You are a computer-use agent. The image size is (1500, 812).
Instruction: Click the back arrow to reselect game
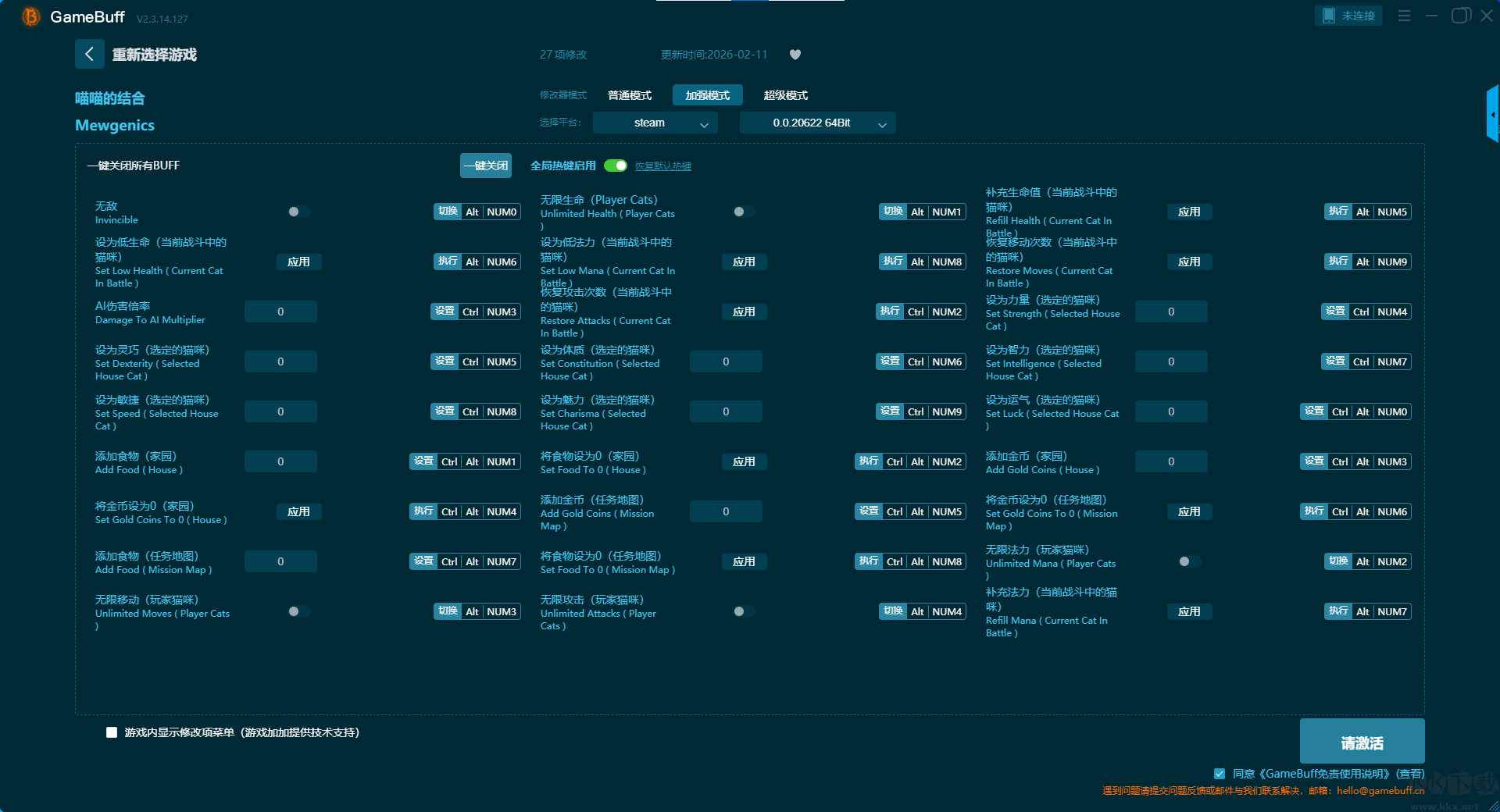pos(89,54)
